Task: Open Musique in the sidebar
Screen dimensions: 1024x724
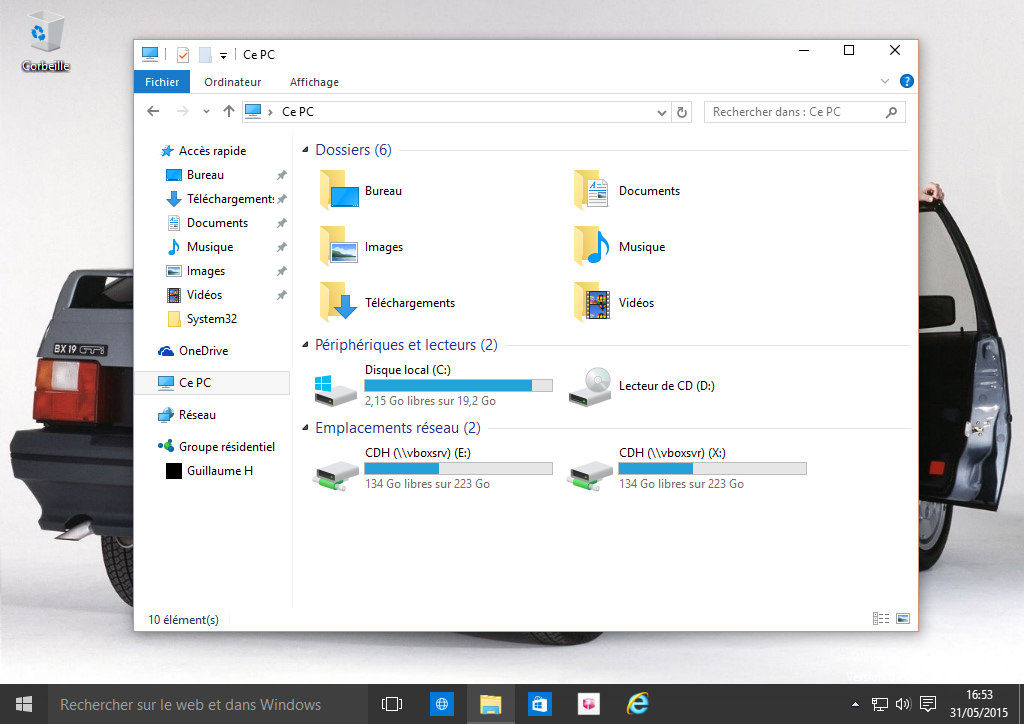Action: click(200, 247)
